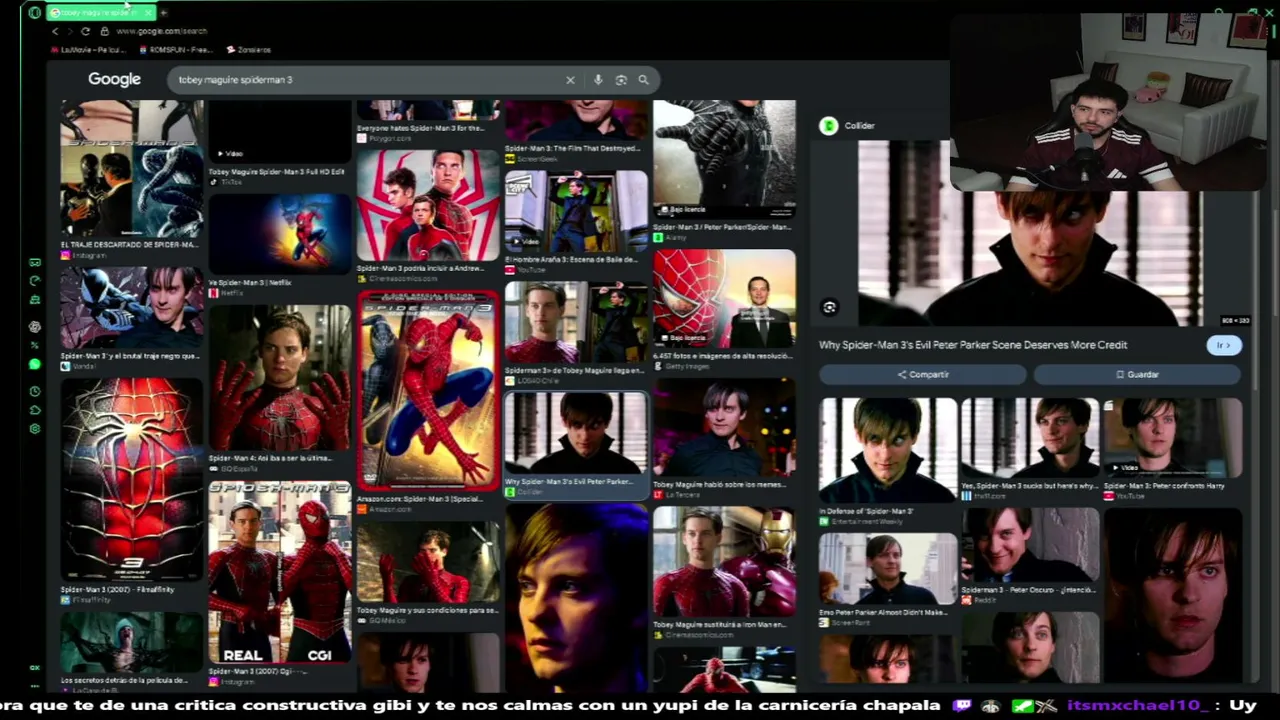The image size is (1280, 720).
Task: Click the sidebar refresh-arrow icon
Action: pyautogui.click(x=35, y=281)
